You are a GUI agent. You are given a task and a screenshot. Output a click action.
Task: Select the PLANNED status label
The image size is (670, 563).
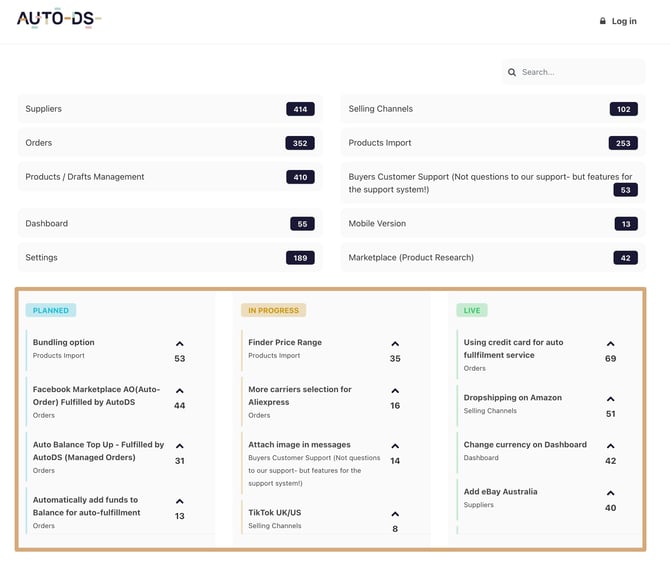[x=51, y=310]
